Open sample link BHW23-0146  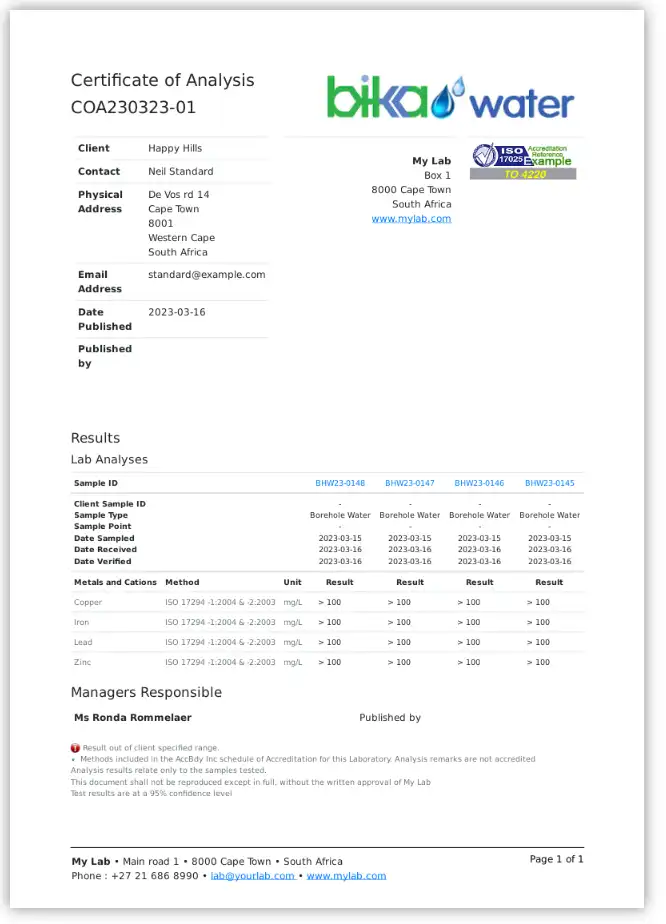[479, 483]
